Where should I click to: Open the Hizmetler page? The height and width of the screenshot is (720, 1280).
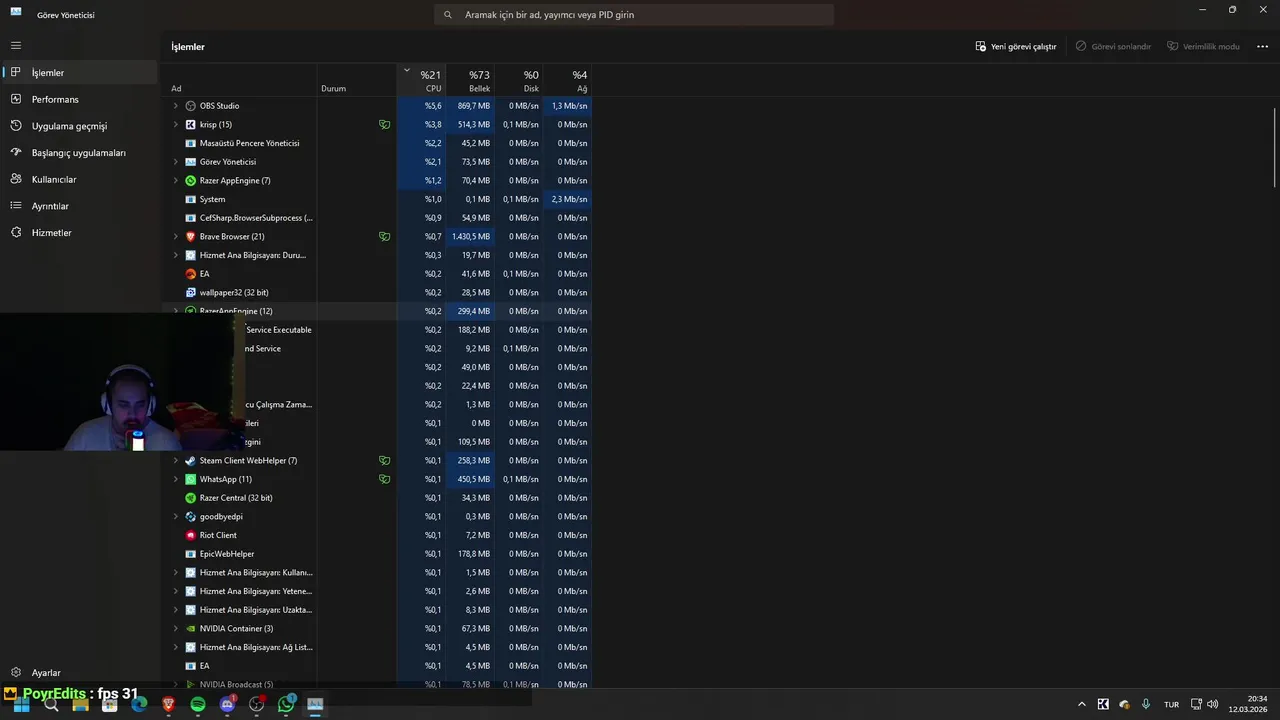tap(80, 232)
